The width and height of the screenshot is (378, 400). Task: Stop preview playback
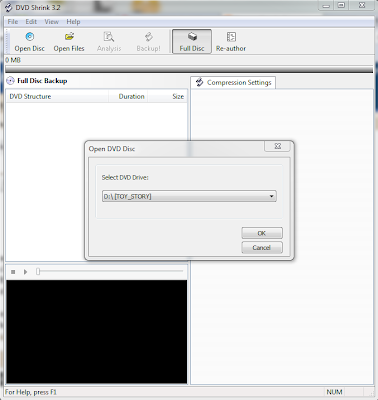(13, 272)
